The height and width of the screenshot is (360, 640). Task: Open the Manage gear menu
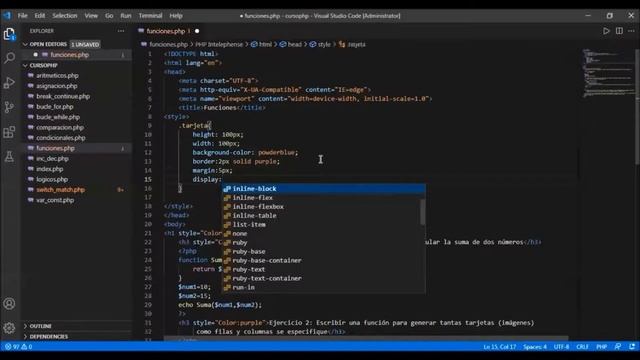tap(9, 328)
